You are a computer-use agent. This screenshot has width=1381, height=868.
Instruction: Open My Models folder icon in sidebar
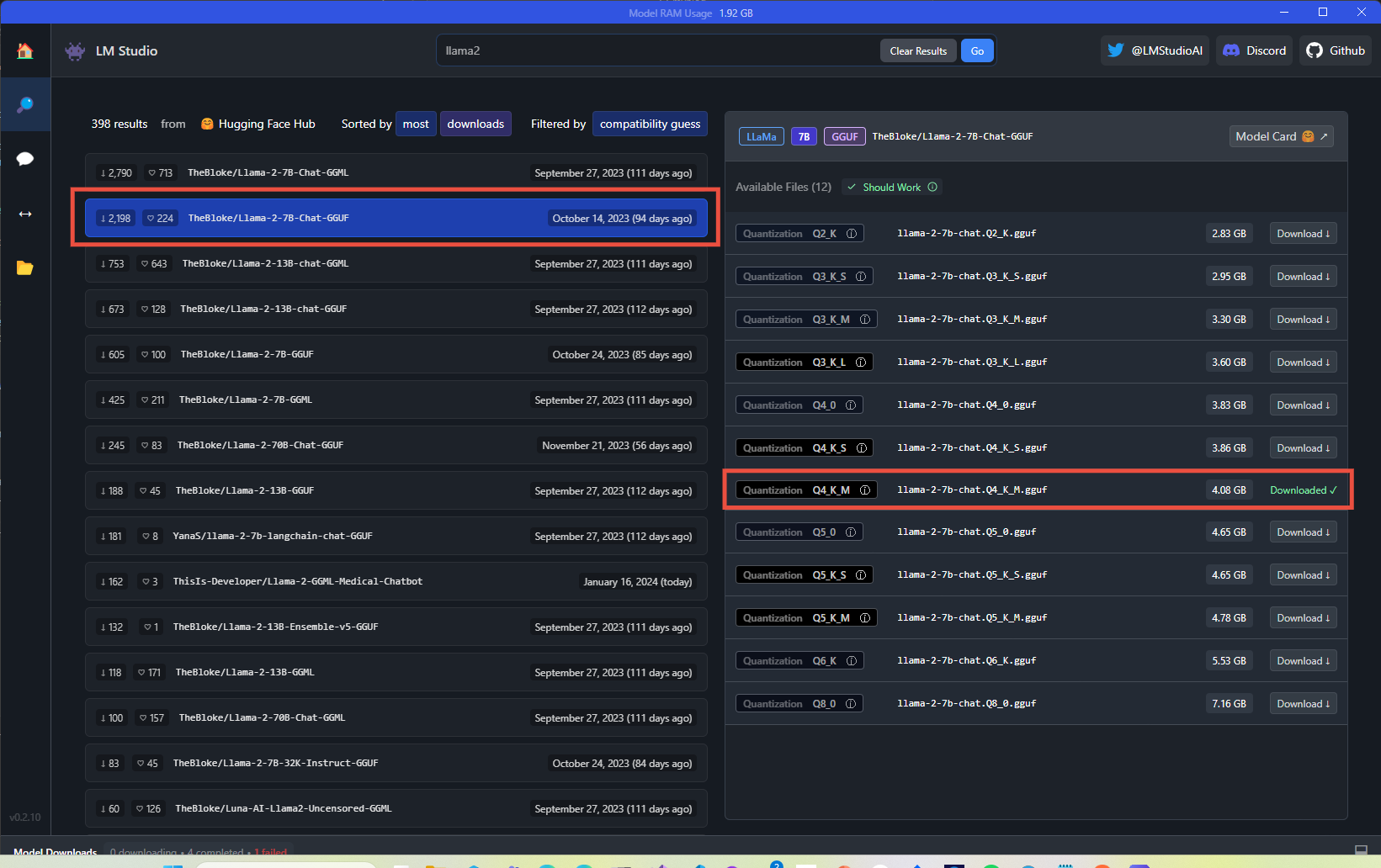(x=25, y=268)
